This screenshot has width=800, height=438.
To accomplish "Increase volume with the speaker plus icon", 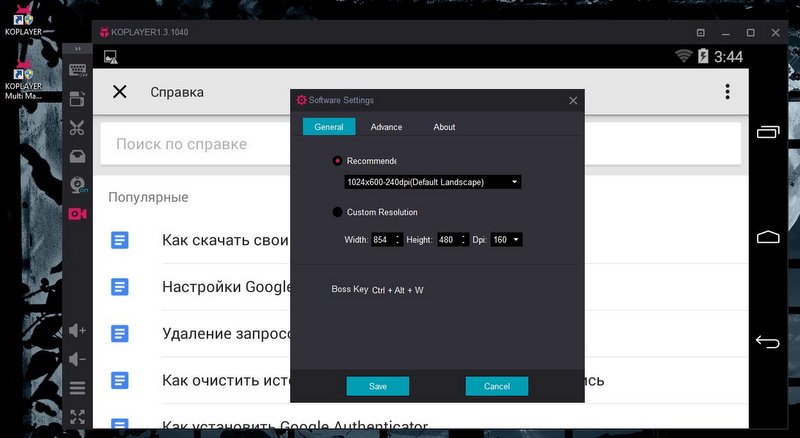I will click(78, 330).
